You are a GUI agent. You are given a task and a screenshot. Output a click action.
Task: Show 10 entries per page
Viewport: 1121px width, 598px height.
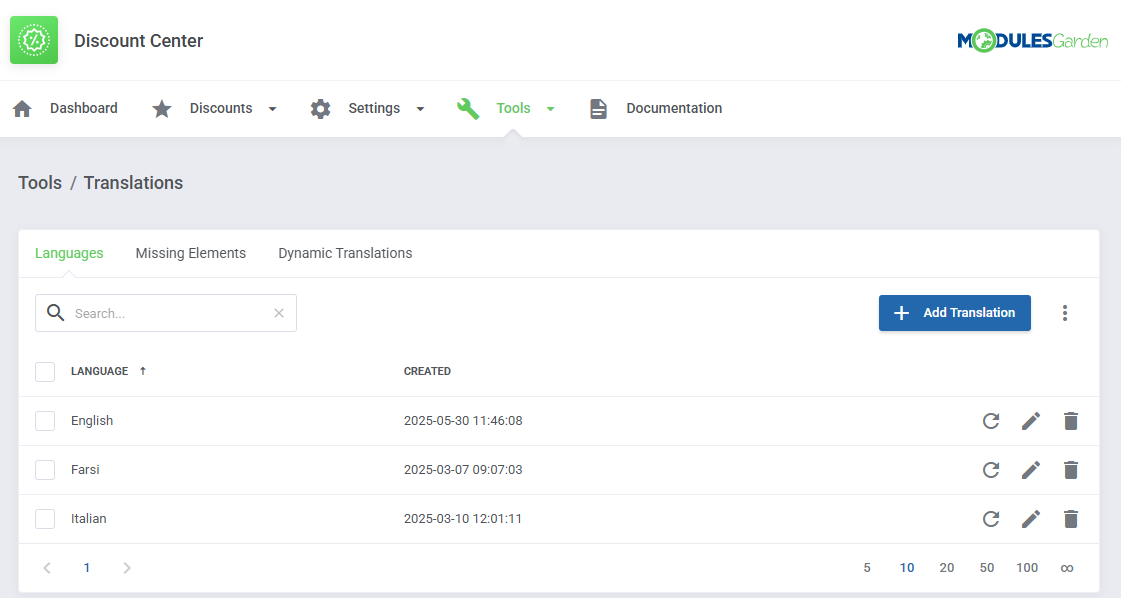(x=907, y=568)
